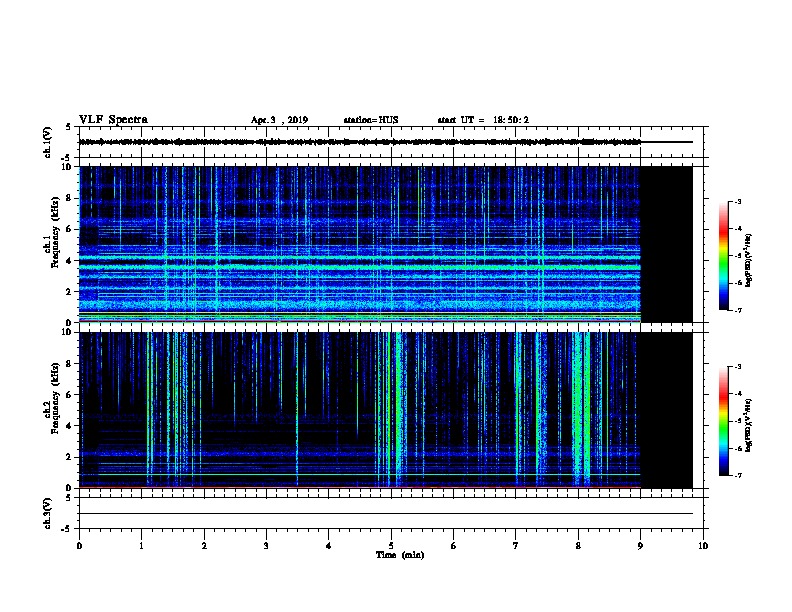Click the "-7" label on ch.1 color bar
This screenshot has height=612, width=792.
[x=737, y=310]
